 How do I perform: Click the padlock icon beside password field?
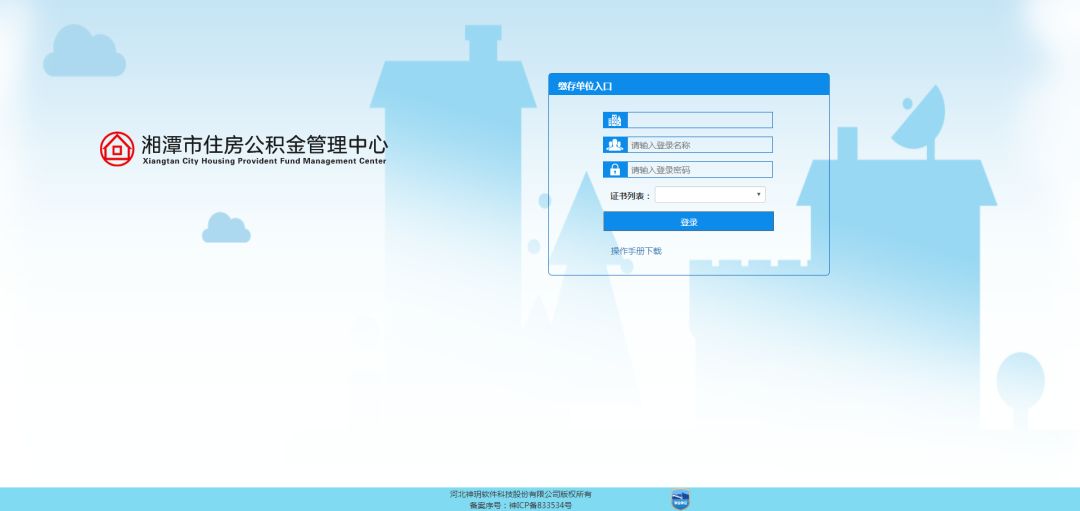tap(615, 170)
